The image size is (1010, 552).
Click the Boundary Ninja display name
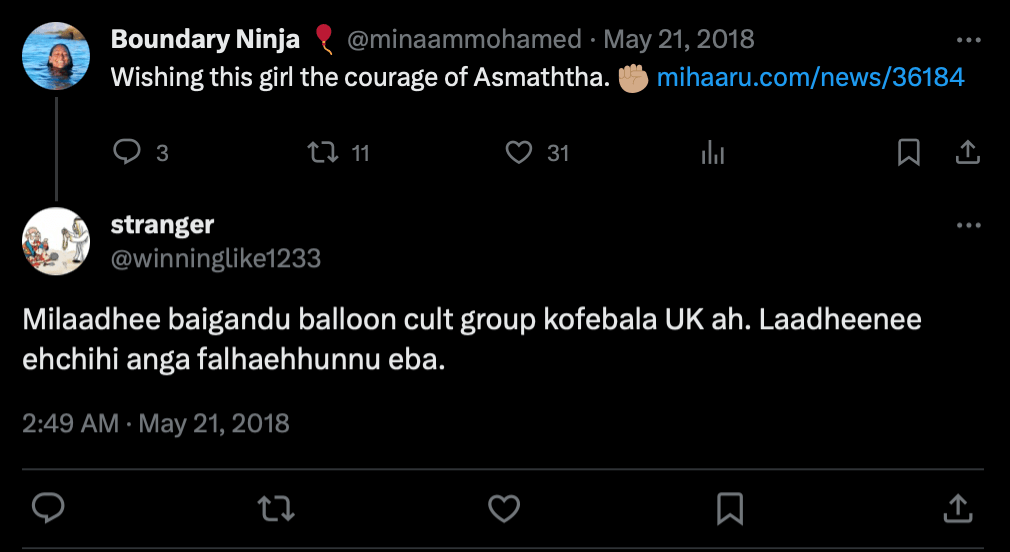tap(205, 40)
